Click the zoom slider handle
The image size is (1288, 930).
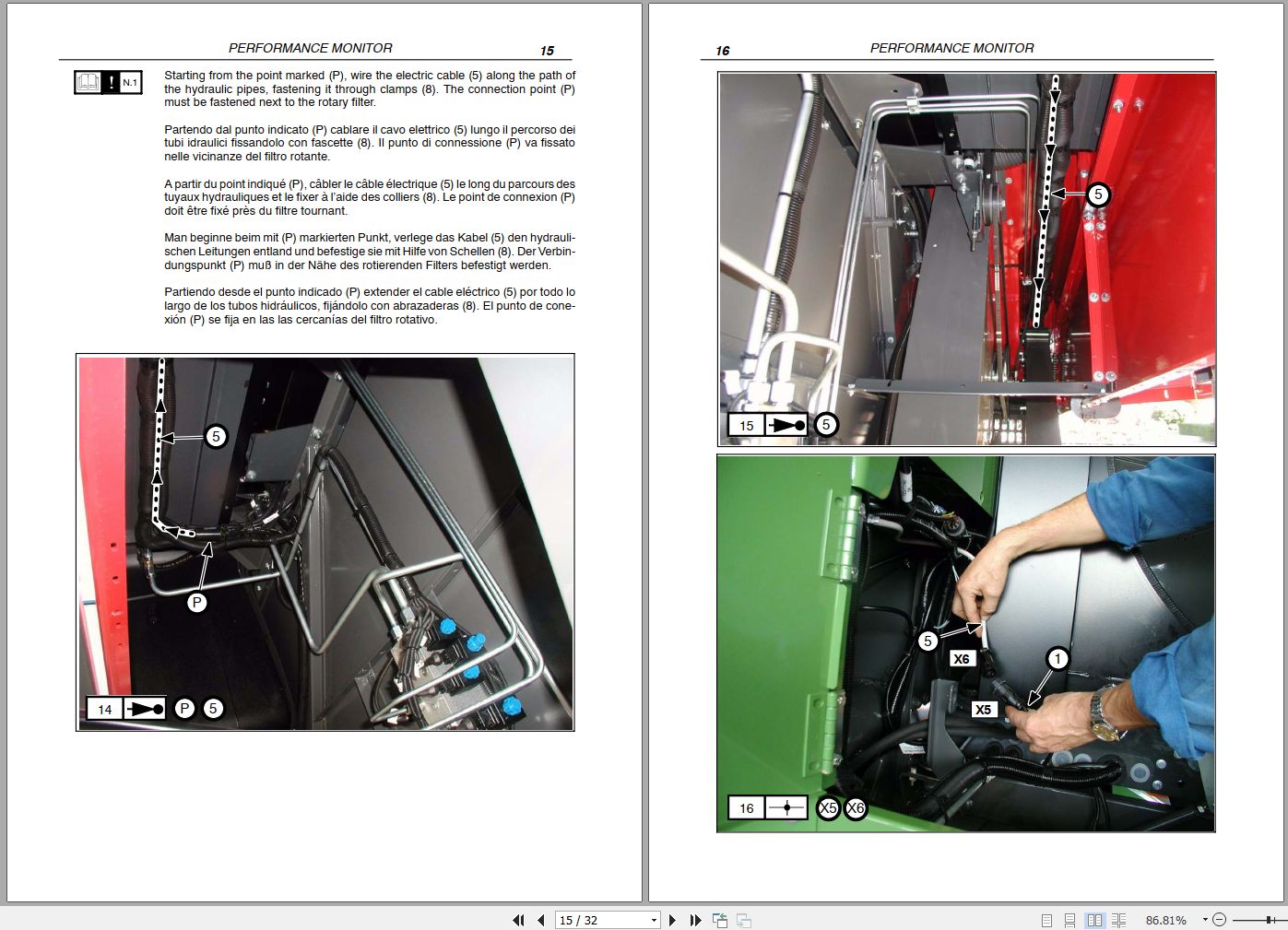point(1270,920)
